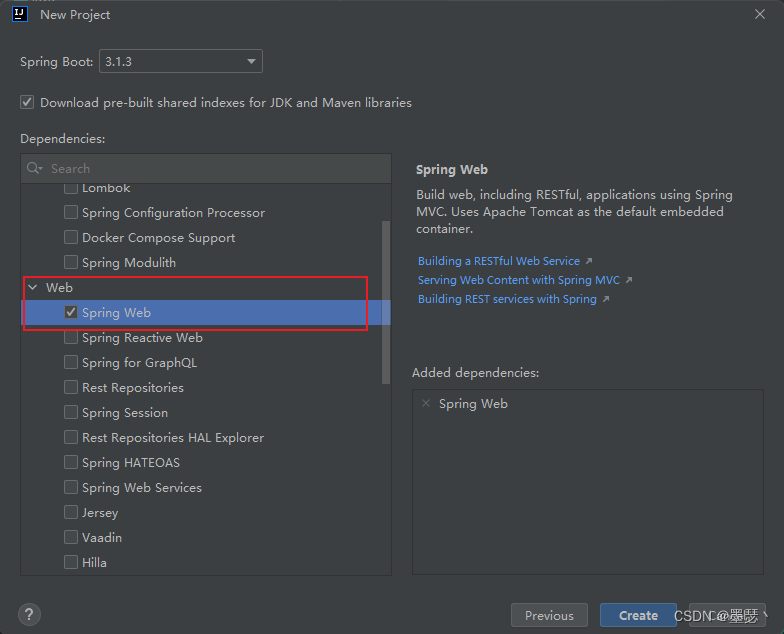Enable Docker Compose Support dependency
784x634 pixels.
(71, 237)
